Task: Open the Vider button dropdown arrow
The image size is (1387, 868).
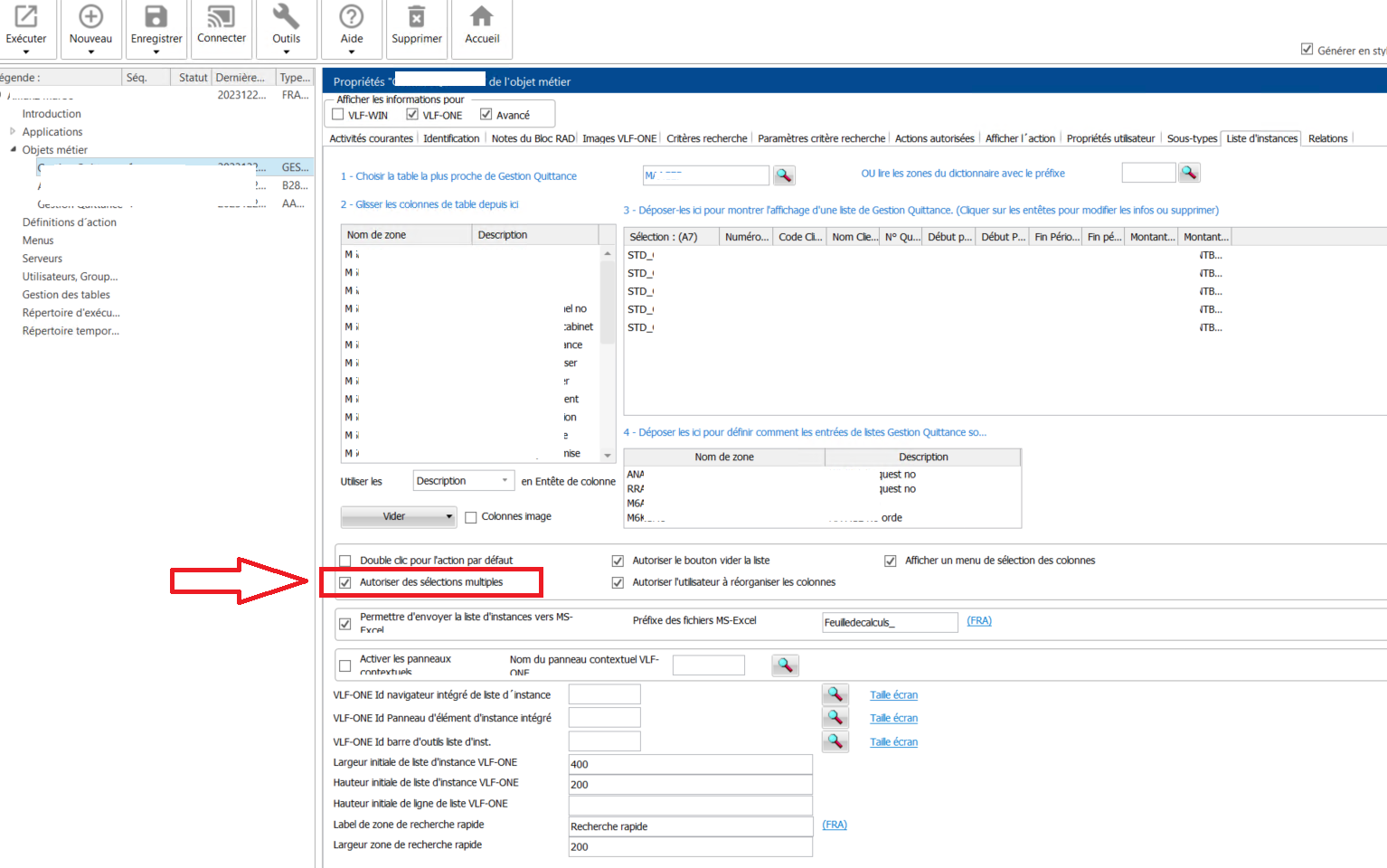Action: point(448,516)
